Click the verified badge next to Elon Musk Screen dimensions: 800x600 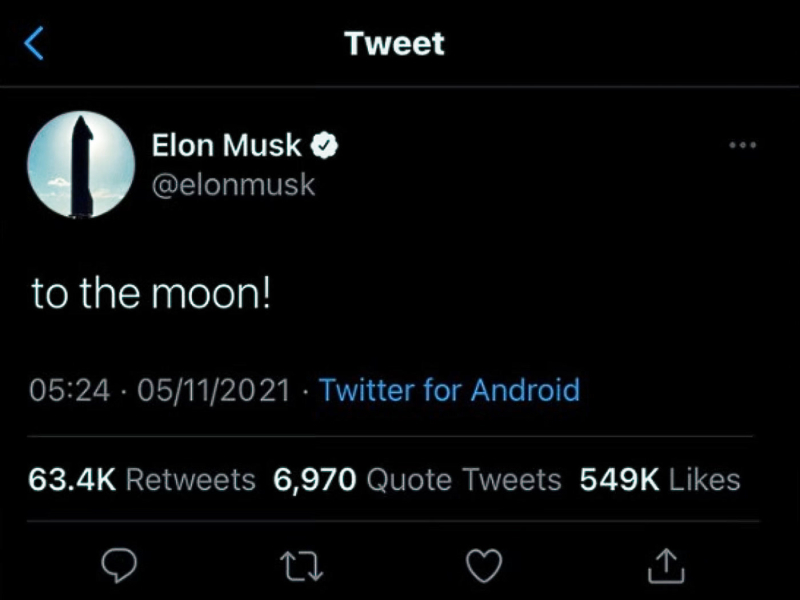click(x=324, y=146)
